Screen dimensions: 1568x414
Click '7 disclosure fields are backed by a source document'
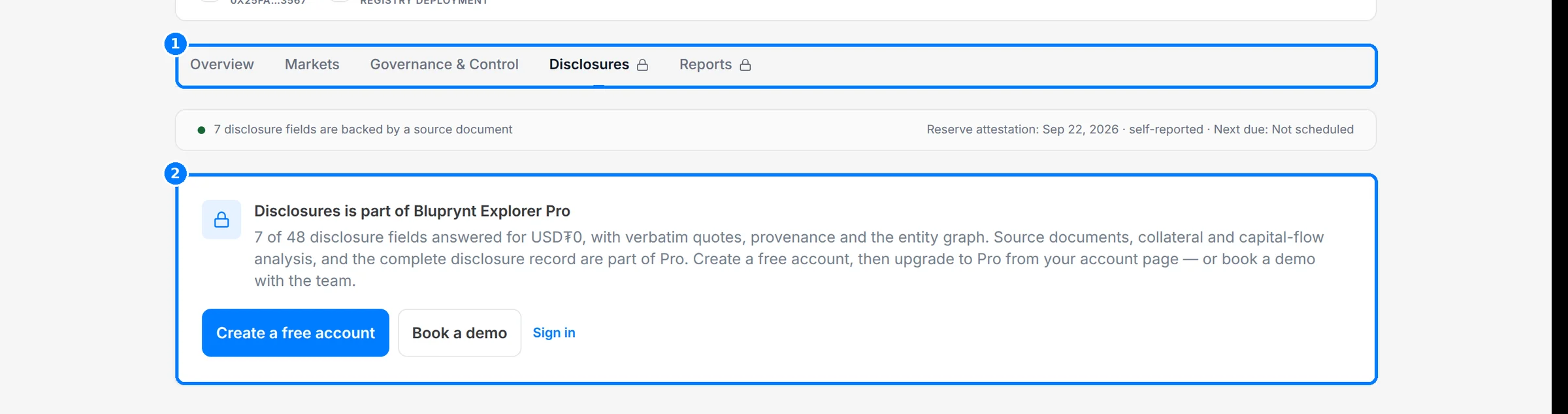coord(363,129)
